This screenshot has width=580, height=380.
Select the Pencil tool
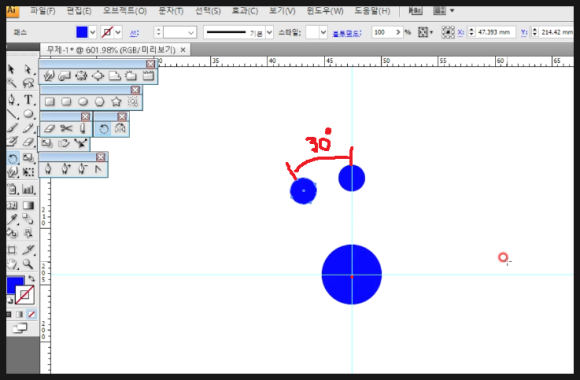28,128
